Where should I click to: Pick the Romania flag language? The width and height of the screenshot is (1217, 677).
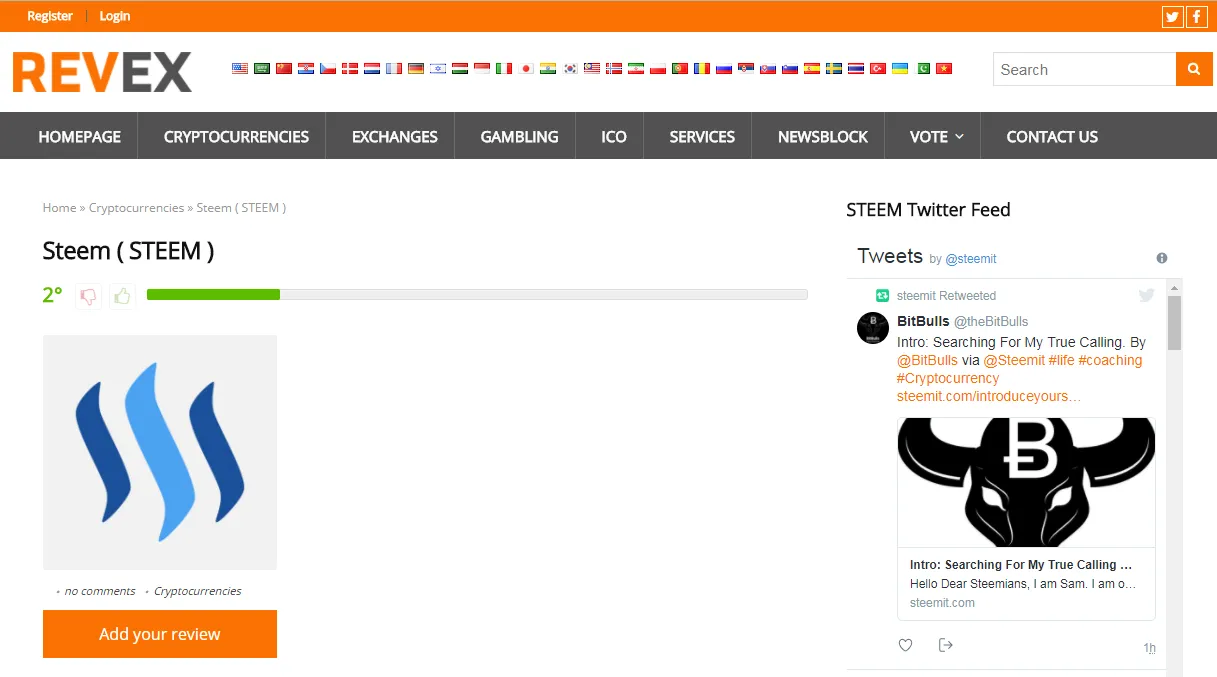[702, 69]
